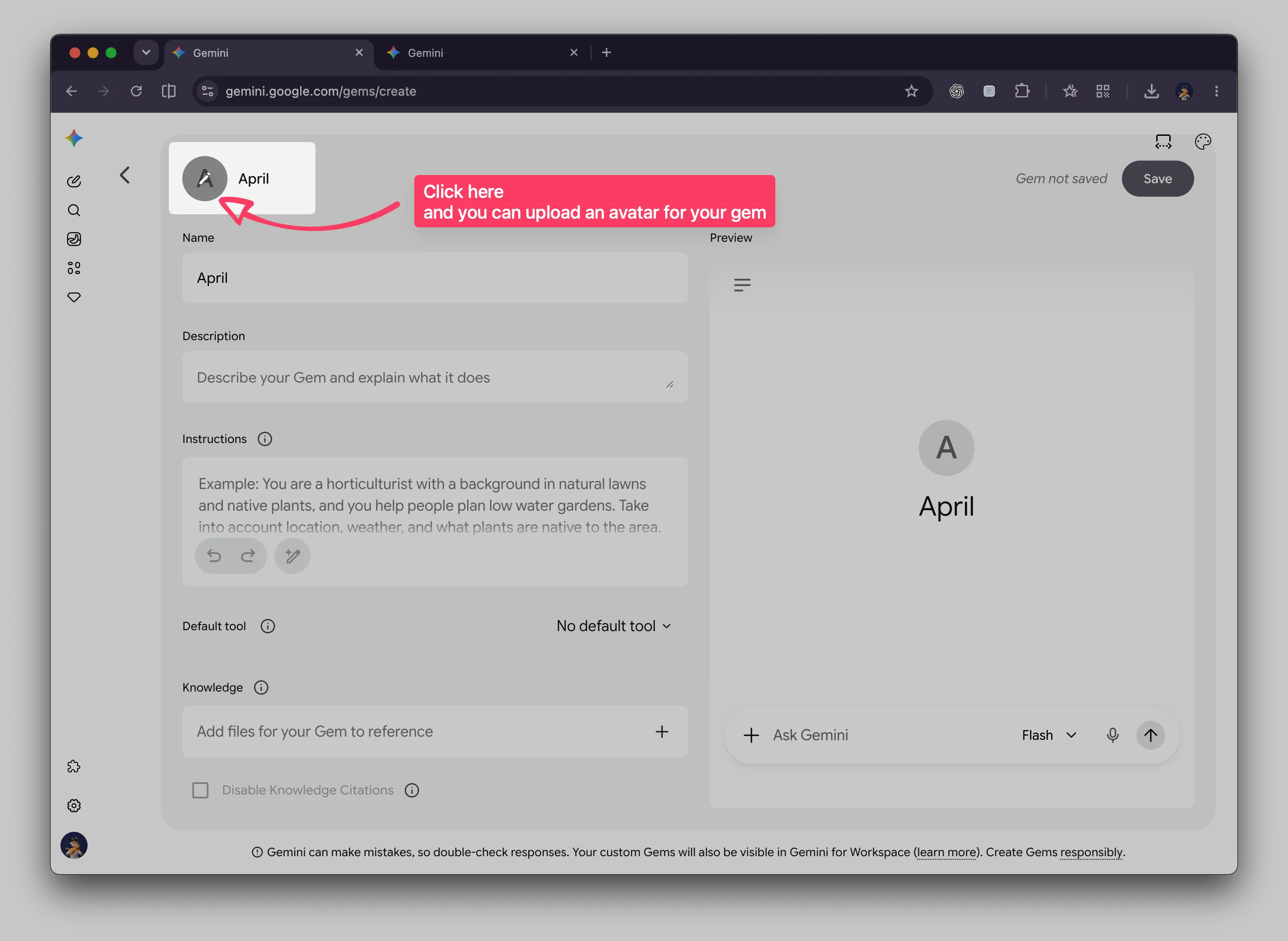Open settings gear in Gemini sidebar
This screenshot has width=1288, height=941.
coord(74,805)
